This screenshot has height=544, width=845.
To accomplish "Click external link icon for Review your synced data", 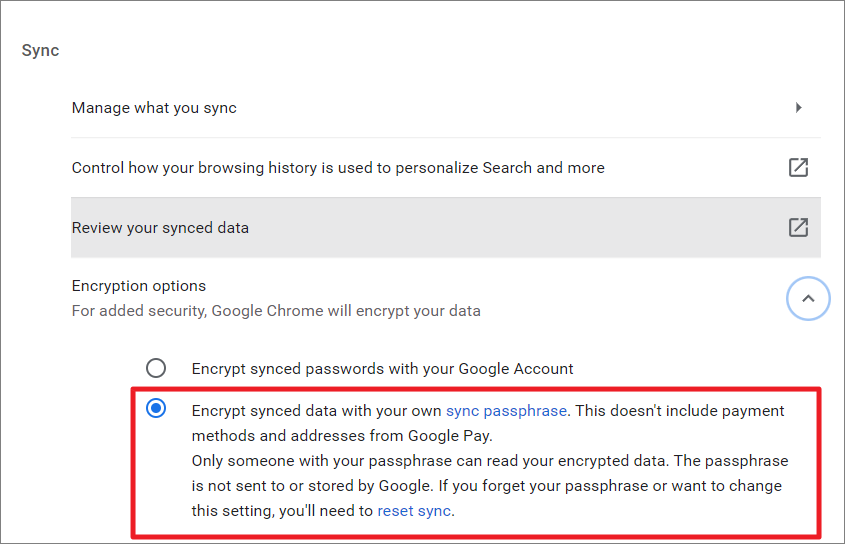I will pos(798,228).
